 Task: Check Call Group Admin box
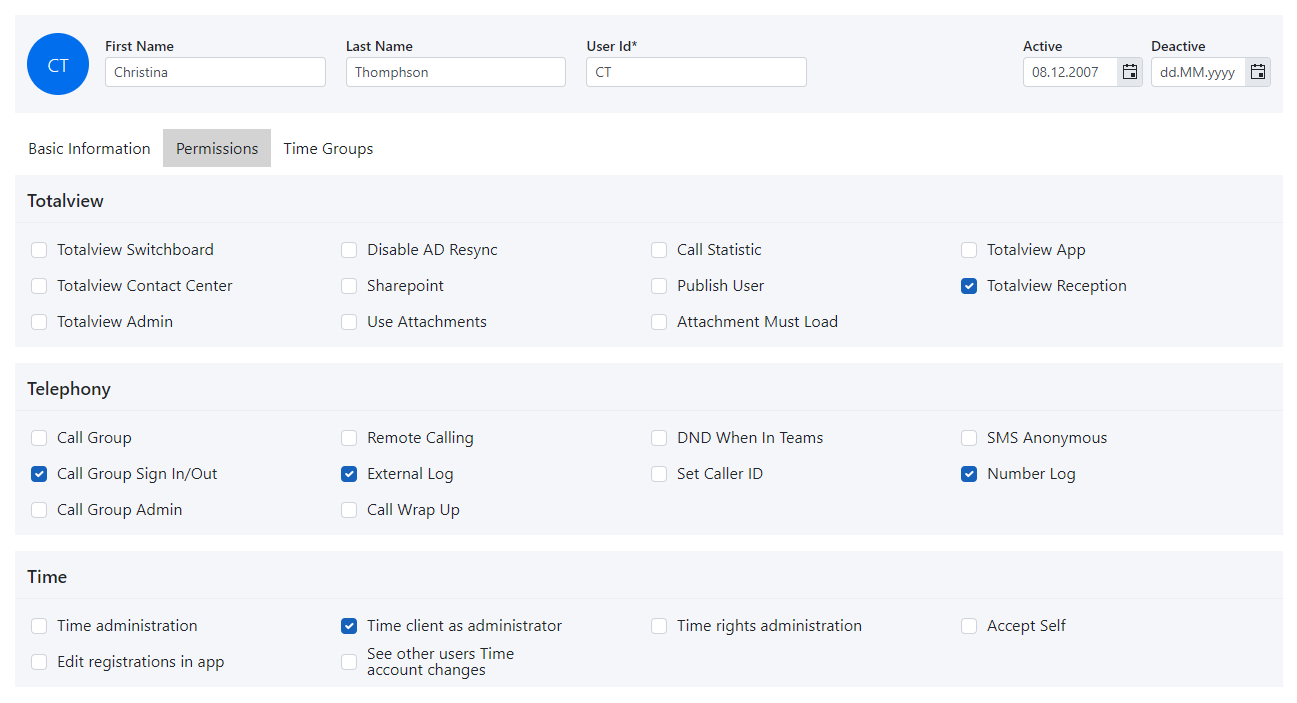(39, 510)
